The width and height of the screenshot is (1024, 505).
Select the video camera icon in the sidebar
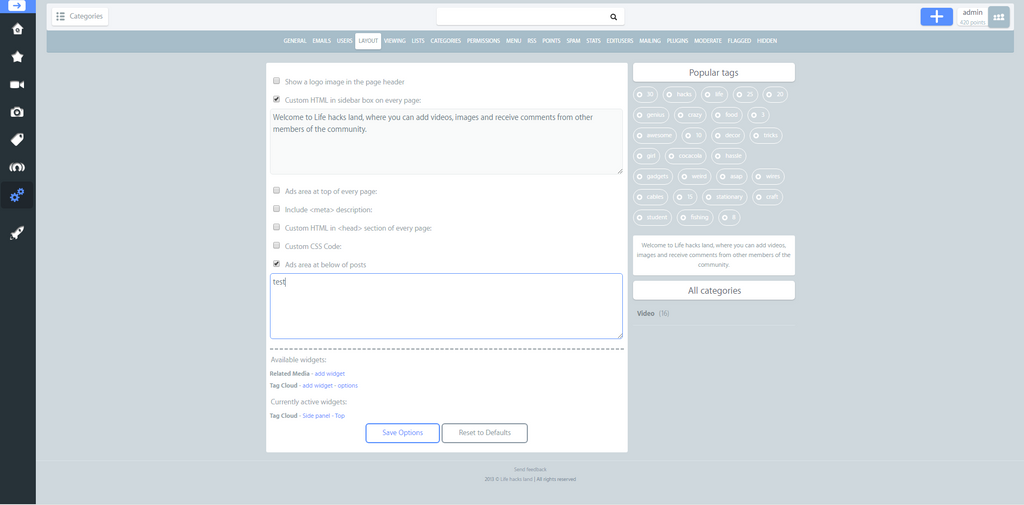tap(17, 85)
